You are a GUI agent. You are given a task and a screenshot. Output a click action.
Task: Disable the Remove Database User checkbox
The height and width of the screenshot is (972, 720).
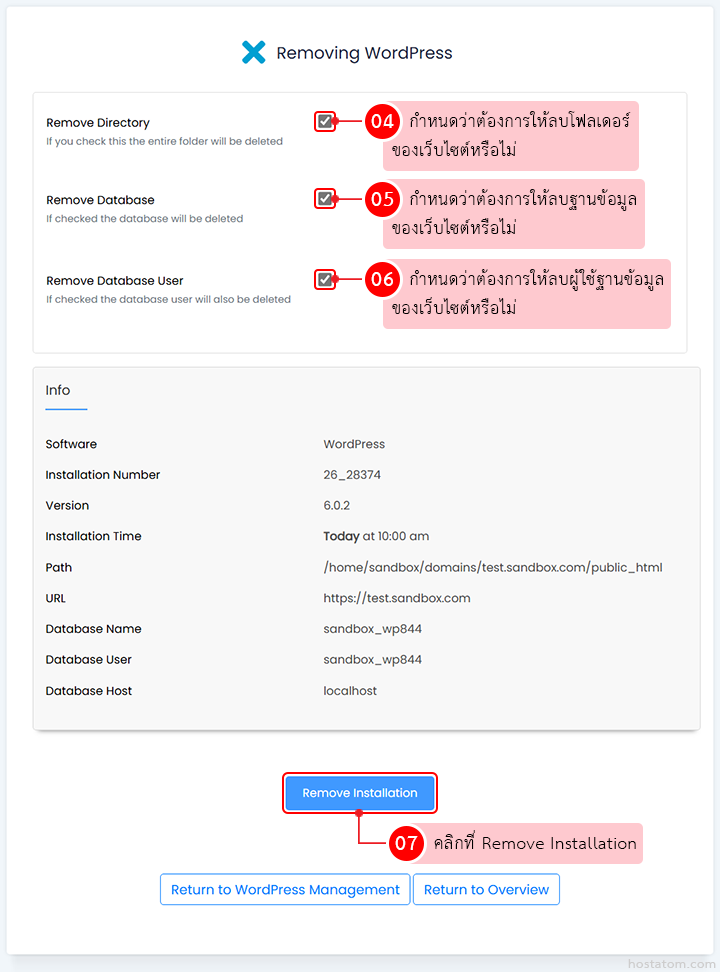click(325, 280)
